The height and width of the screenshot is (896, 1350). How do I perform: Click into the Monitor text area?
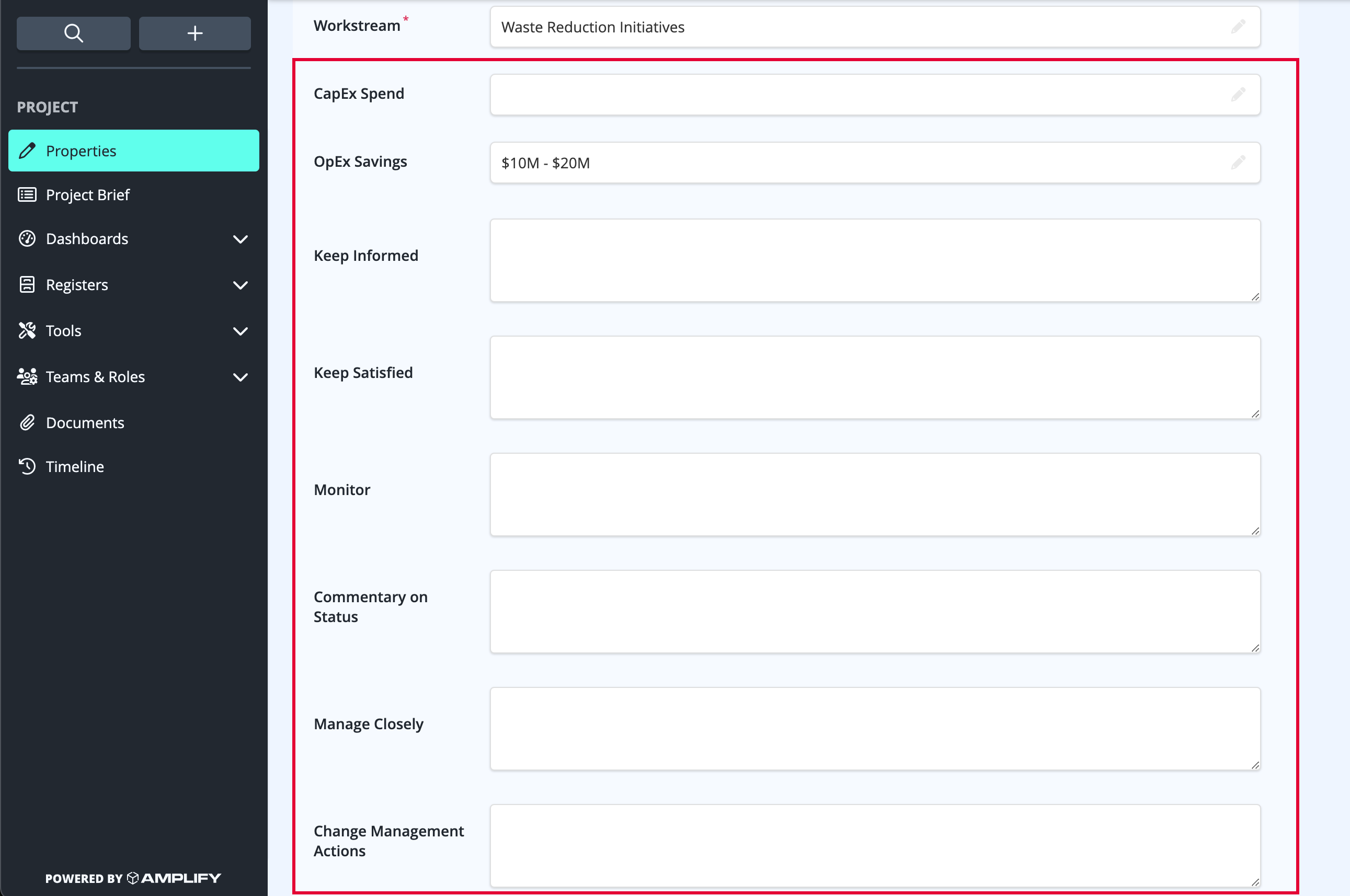pos(875,495)
